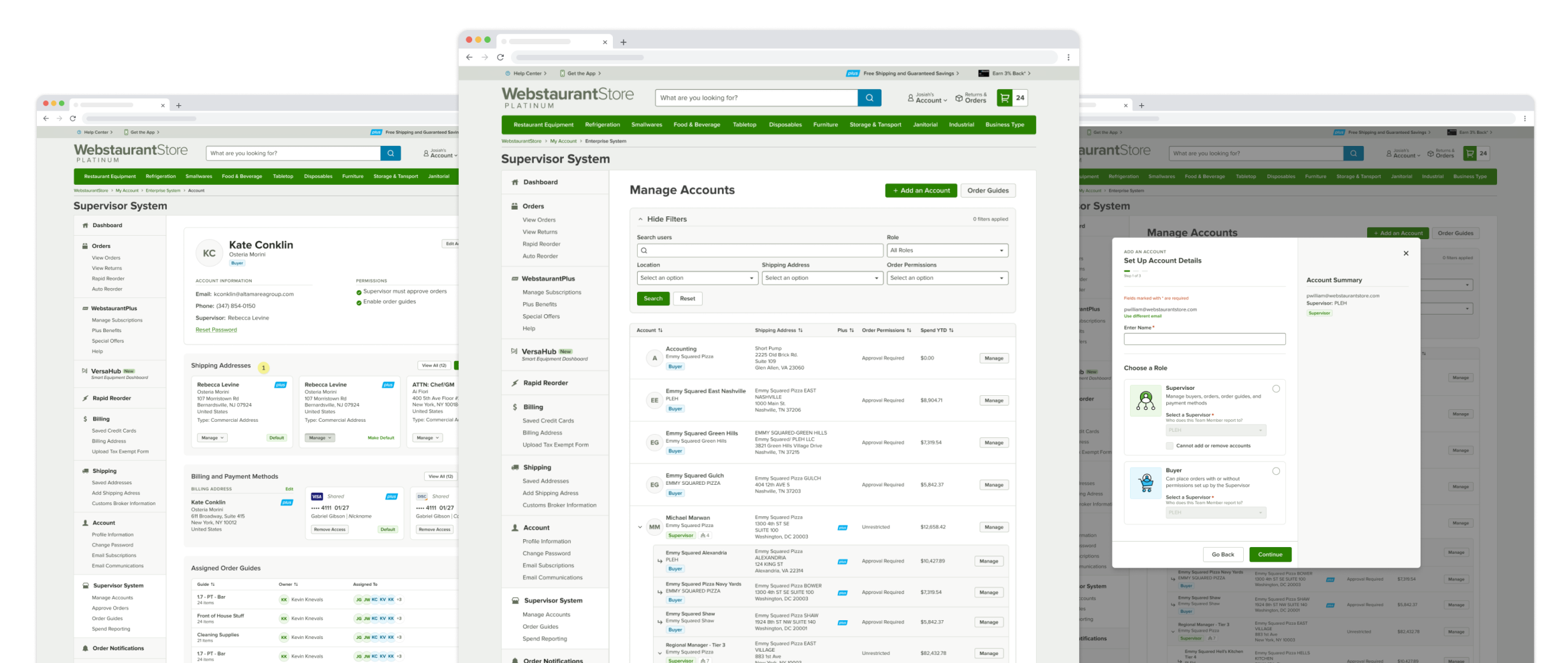Open Help Center in the center window top bar
Image resolution: width=1568 pixels, height=663 pixels.
pos(526,74)
